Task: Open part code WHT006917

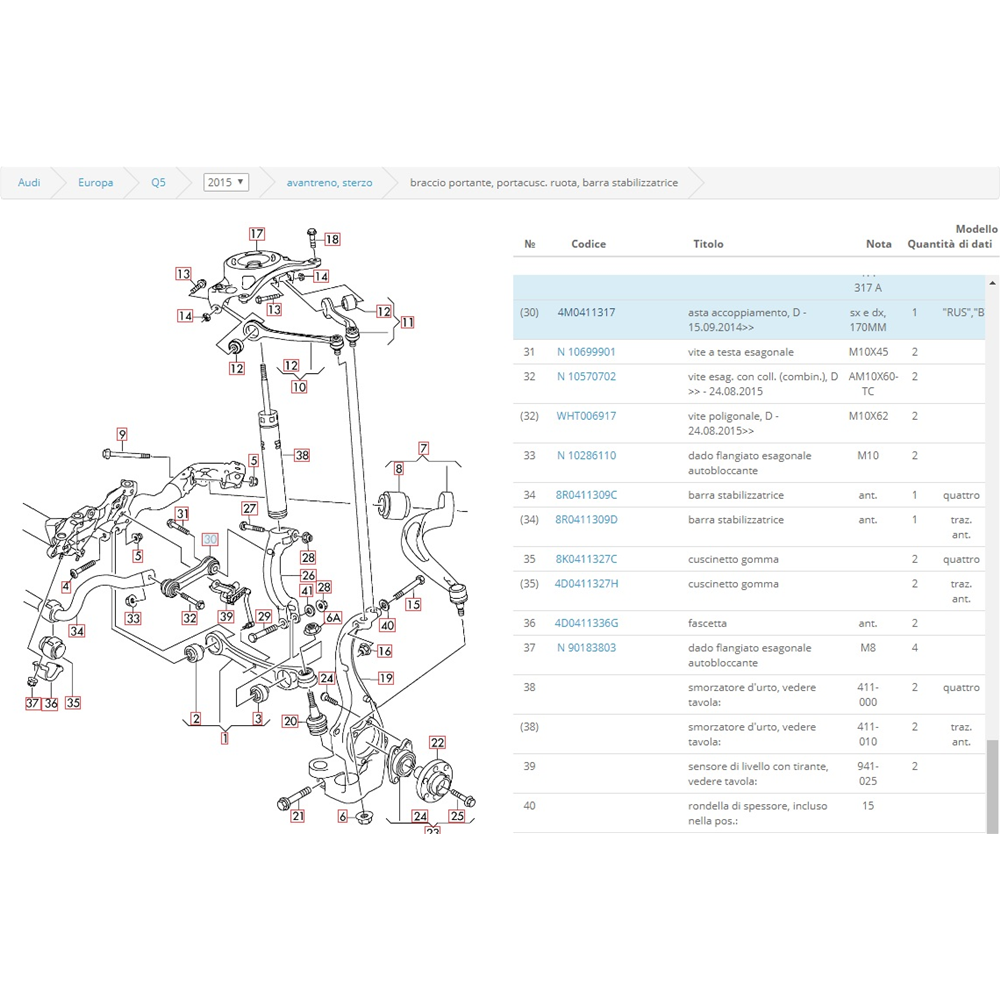Action: pyautogui.click(x=586, y=416)
